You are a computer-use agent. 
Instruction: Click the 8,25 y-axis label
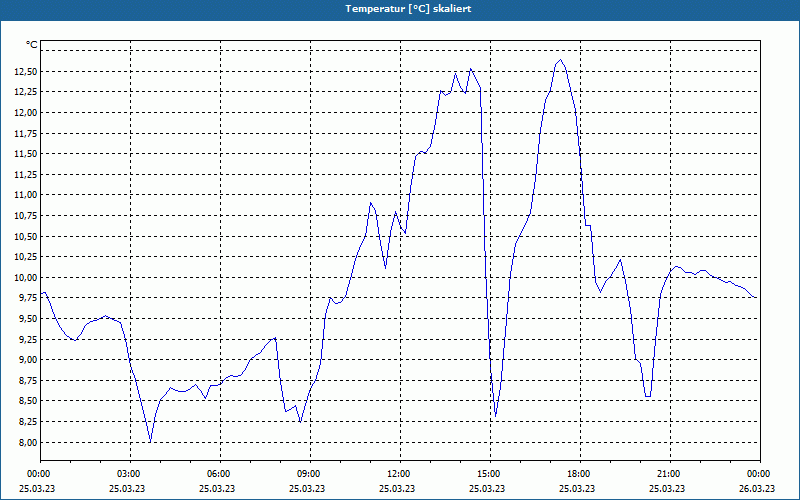[x=28, y=422]
